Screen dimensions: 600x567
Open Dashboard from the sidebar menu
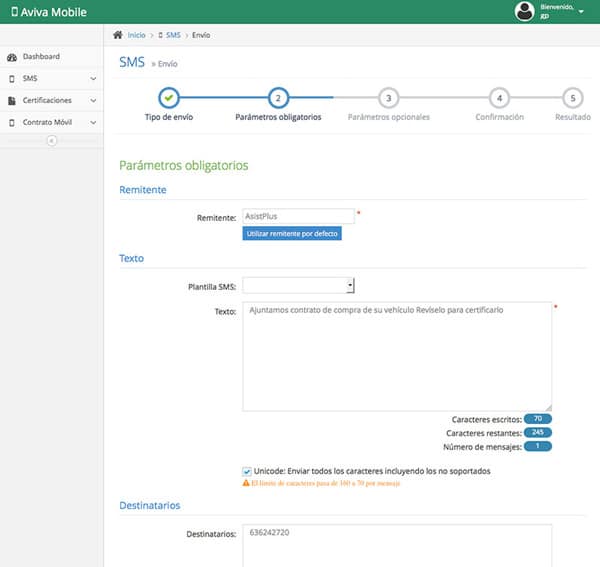coord(41,57)
